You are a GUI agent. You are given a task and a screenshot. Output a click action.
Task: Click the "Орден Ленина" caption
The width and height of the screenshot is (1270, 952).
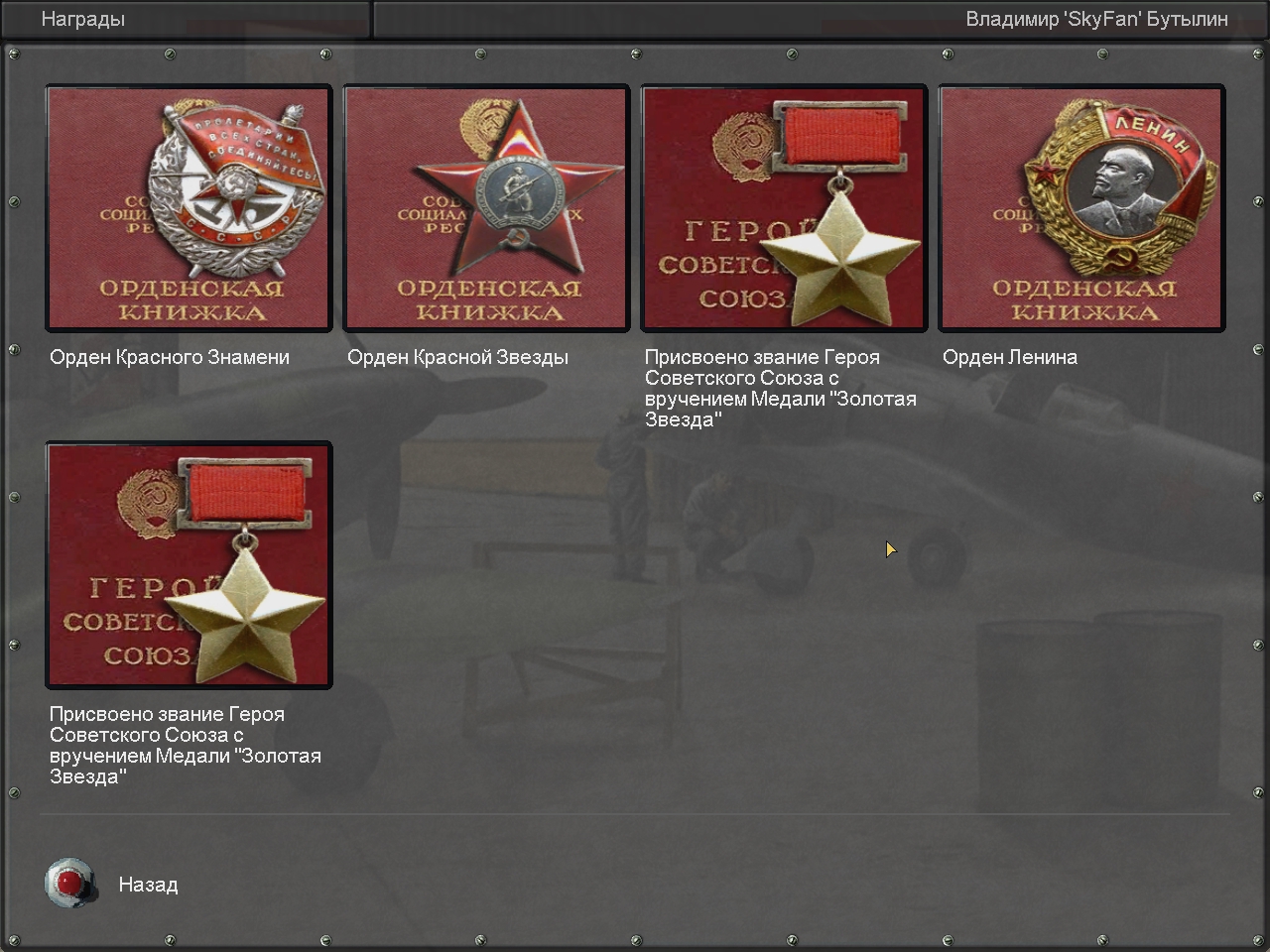click(1010, 357)
